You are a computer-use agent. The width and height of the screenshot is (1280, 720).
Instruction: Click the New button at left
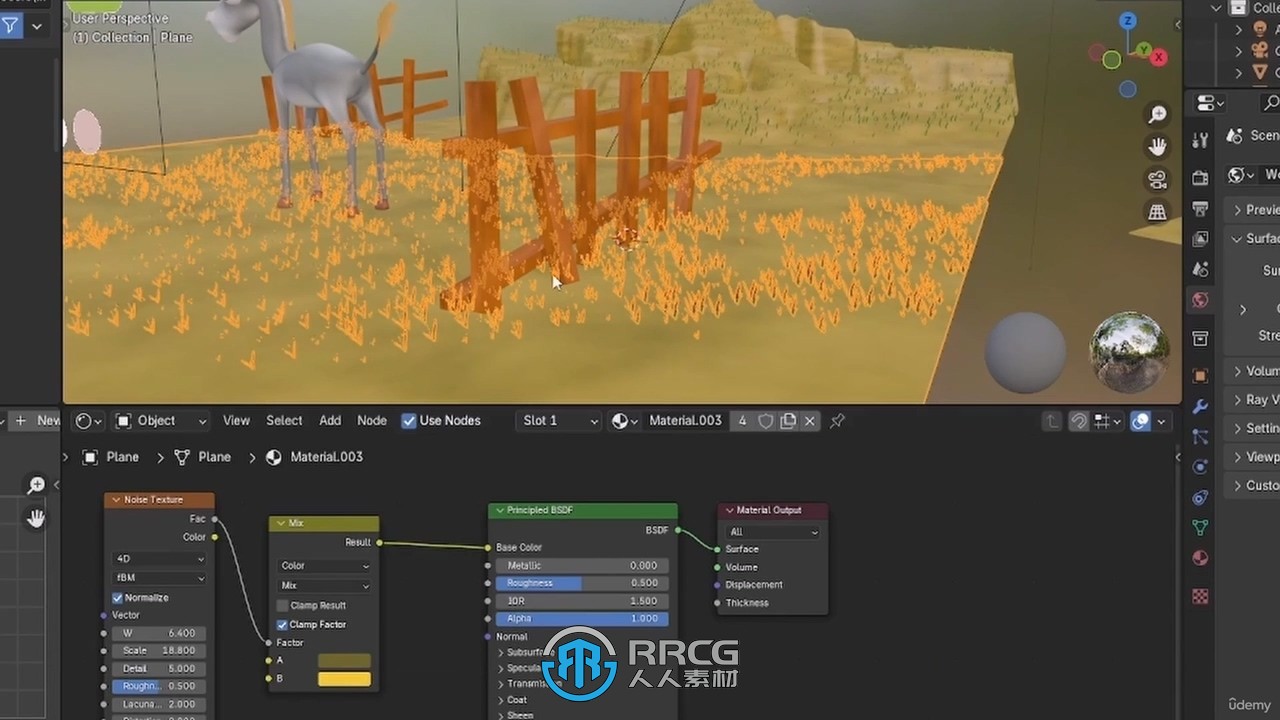coord(37,421)
